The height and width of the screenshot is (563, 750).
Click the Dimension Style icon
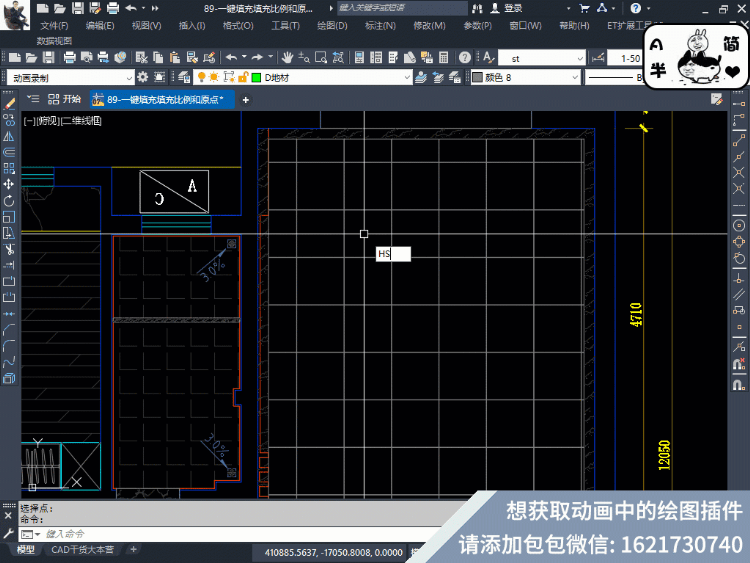pyautogui.click(x=598, y=58)
